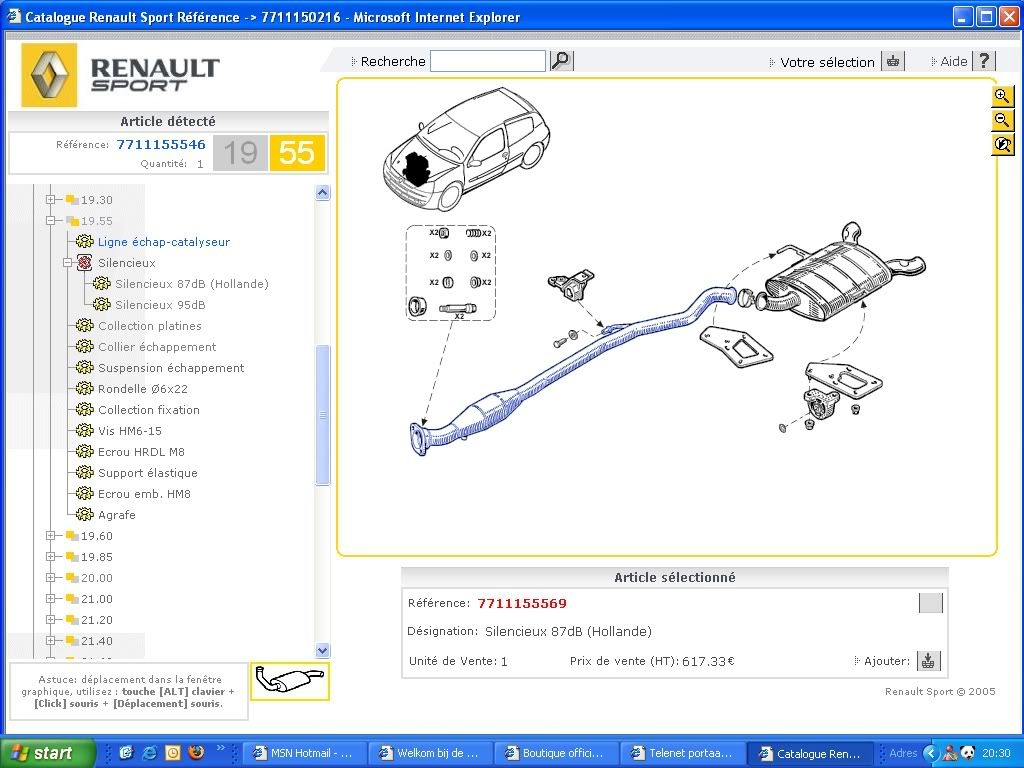This screenshot has height=768, width=1024.
Task: Expand the 21.20 tree node
Action: coord(50,619)
